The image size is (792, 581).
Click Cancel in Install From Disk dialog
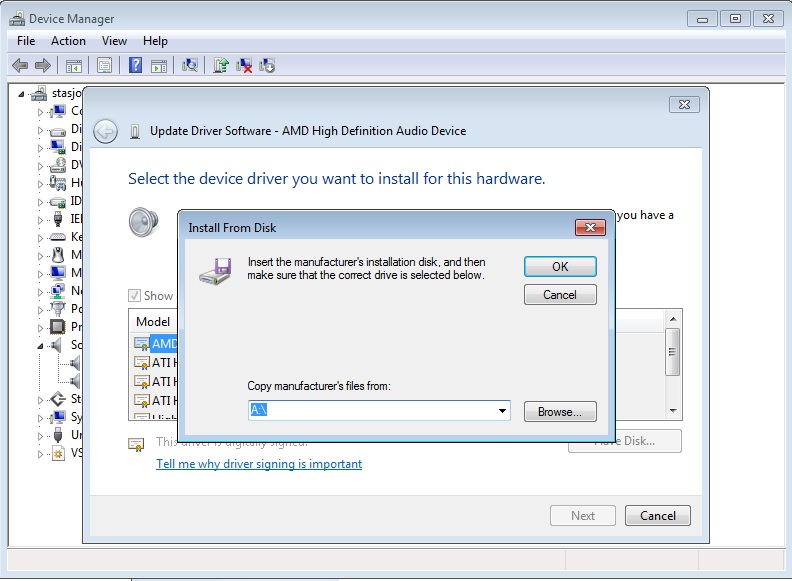click(x=560, y=295)
